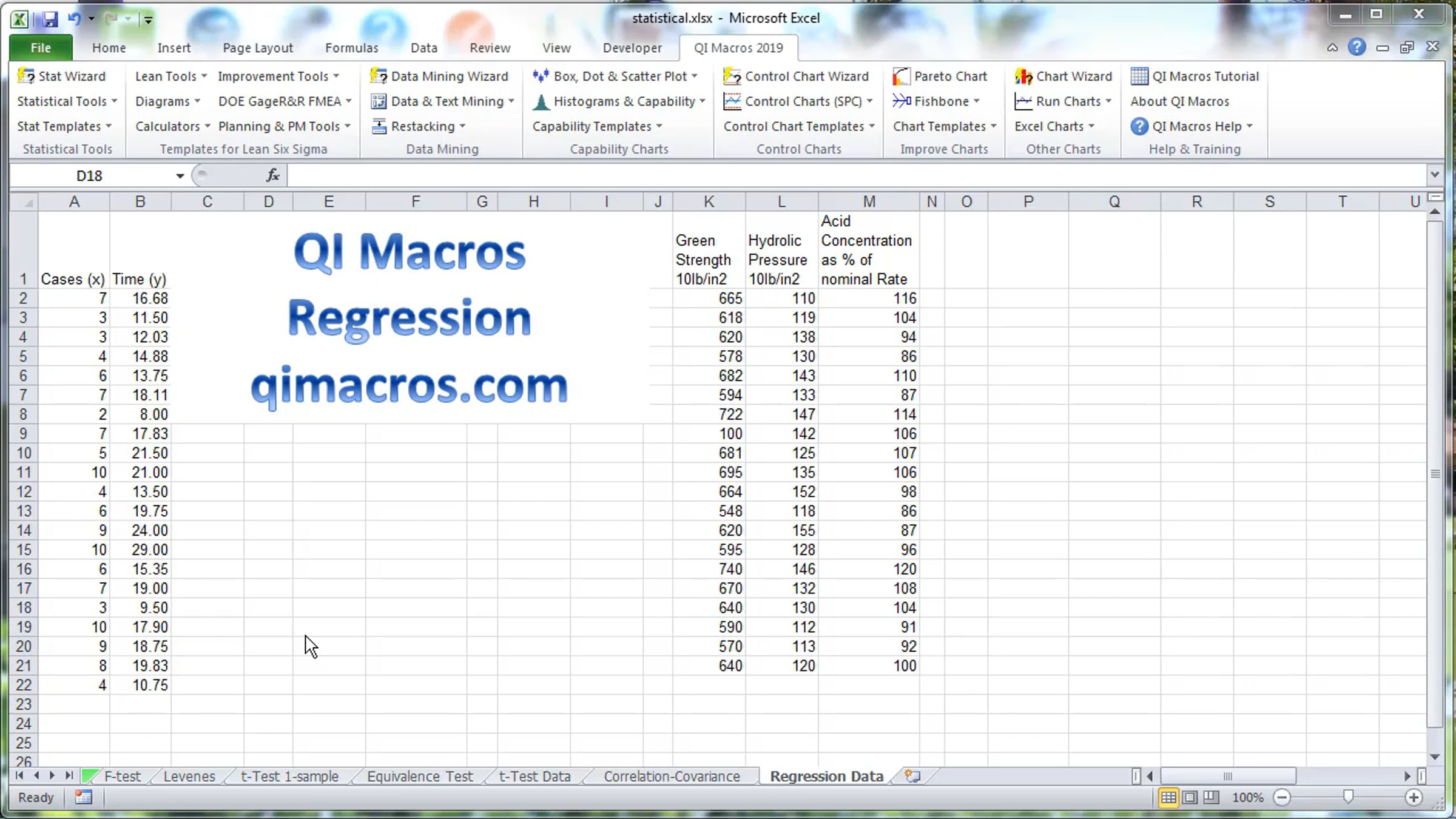Viewport: 1456px width, 819px height.
Task: Open the Stat Wizard tool
Action: [62, 76]
